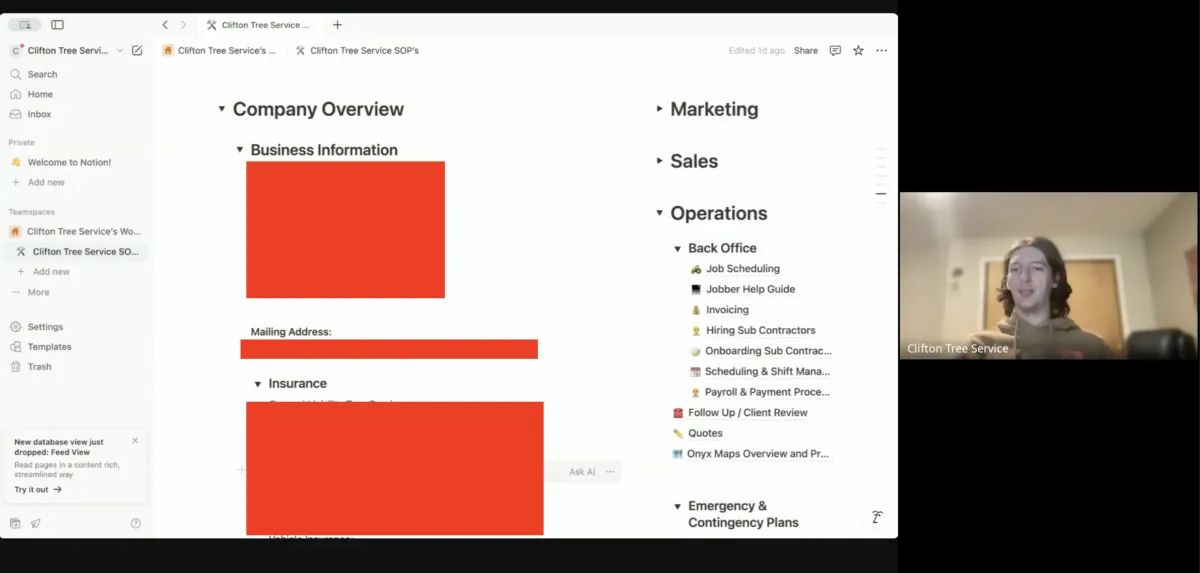1200x573 pixels.
Task: Open the page options three-dot menu
Action: (x=881, y=50)
